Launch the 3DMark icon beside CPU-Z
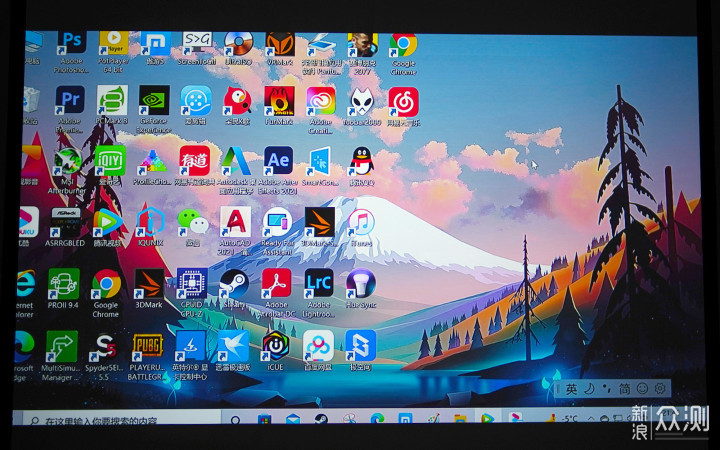This screenshot has height=450, width=720. coord(149,284)
